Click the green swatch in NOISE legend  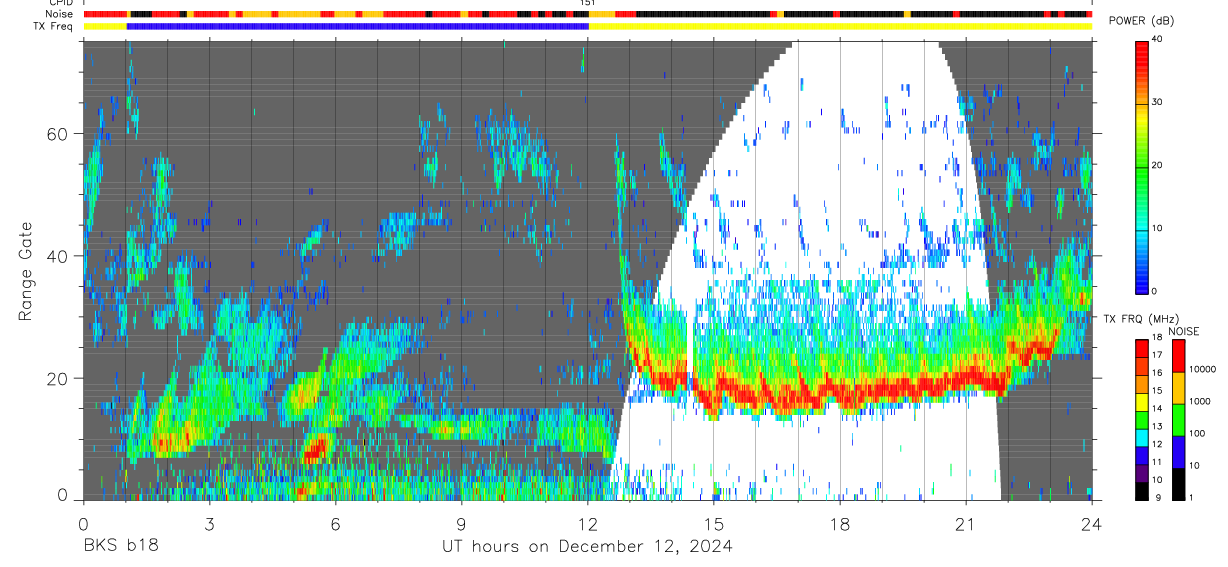[1178, 419]
